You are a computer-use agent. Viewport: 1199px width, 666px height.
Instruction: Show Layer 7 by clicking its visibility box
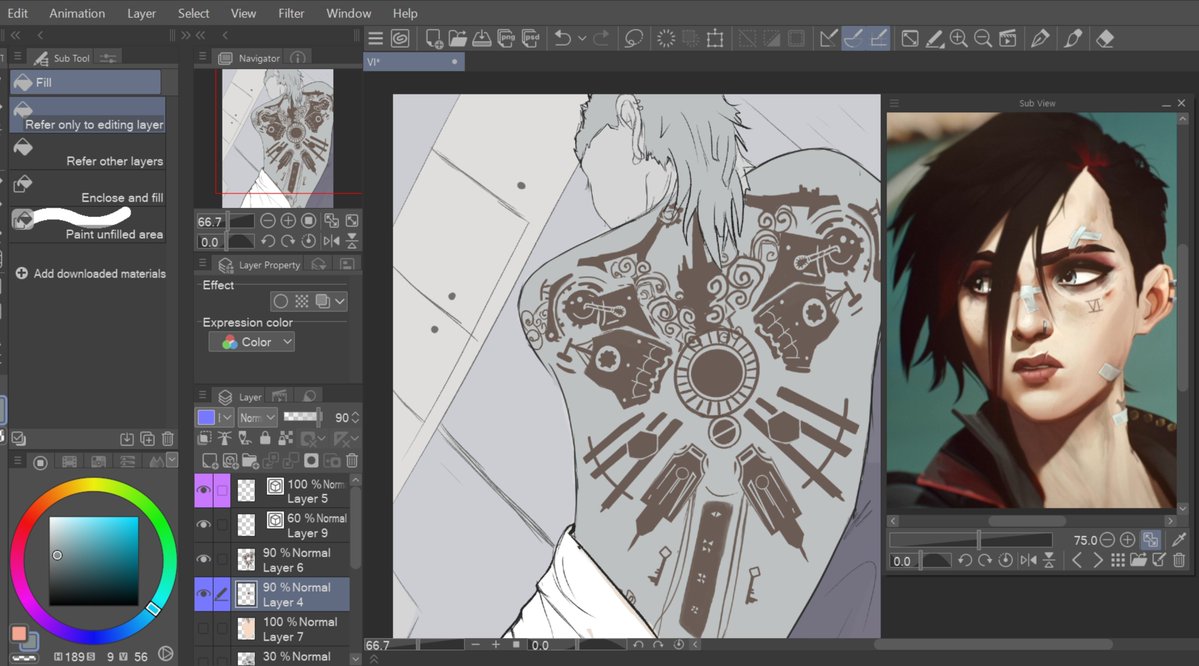click(203, 629)
